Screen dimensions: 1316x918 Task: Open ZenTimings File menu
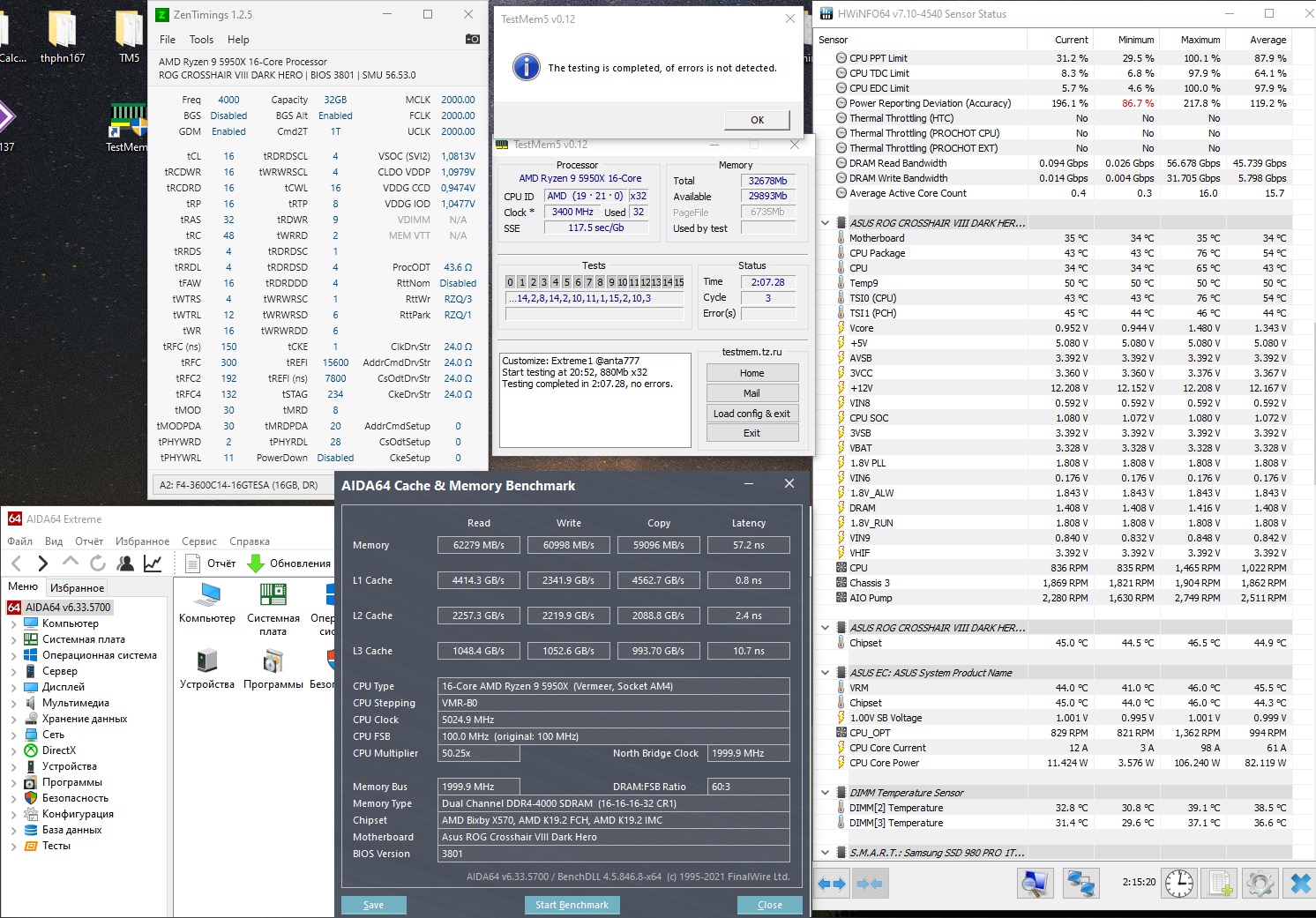pyautogui.click(x=168, y=40)
